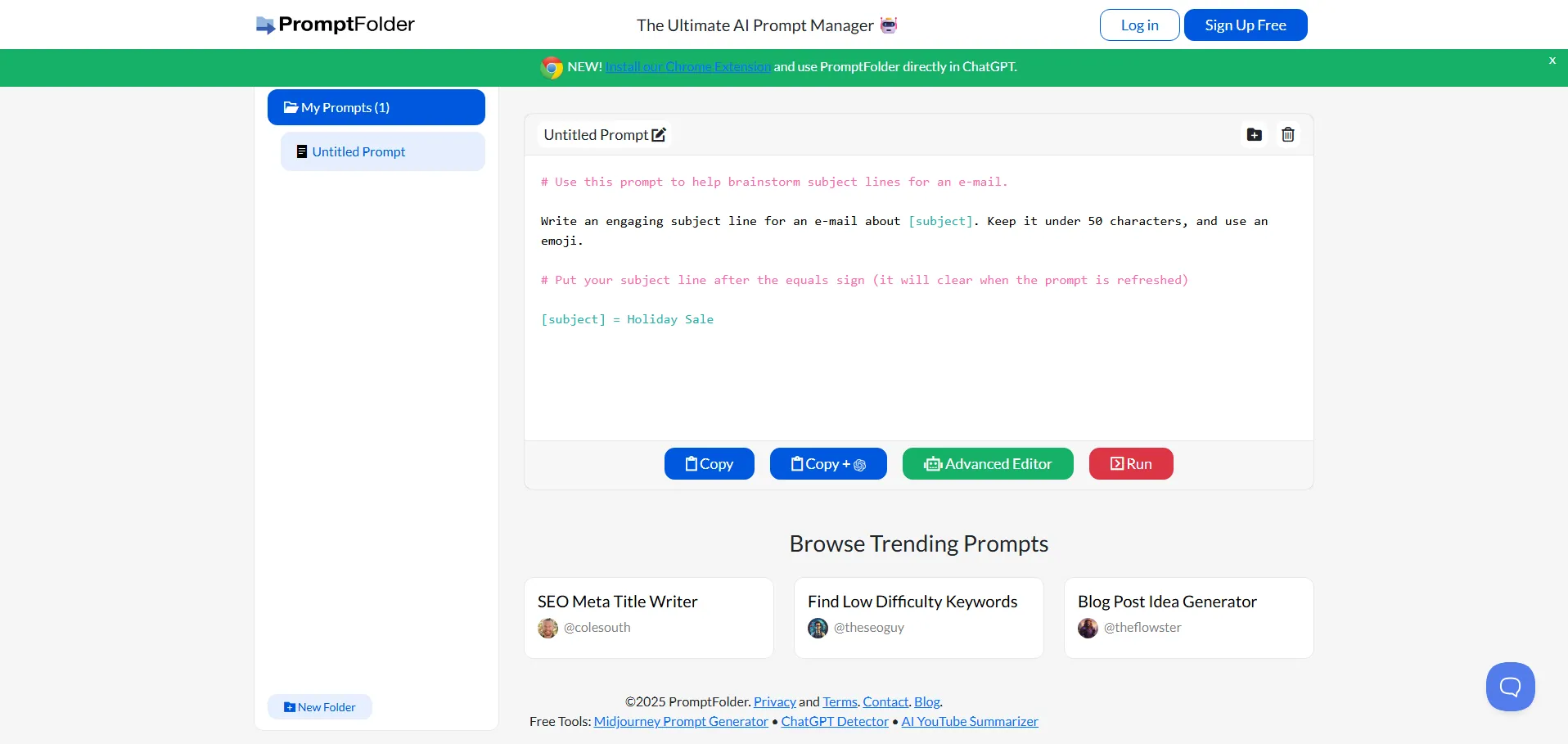Click Copy + ChatGPT button

click(827, 464)
